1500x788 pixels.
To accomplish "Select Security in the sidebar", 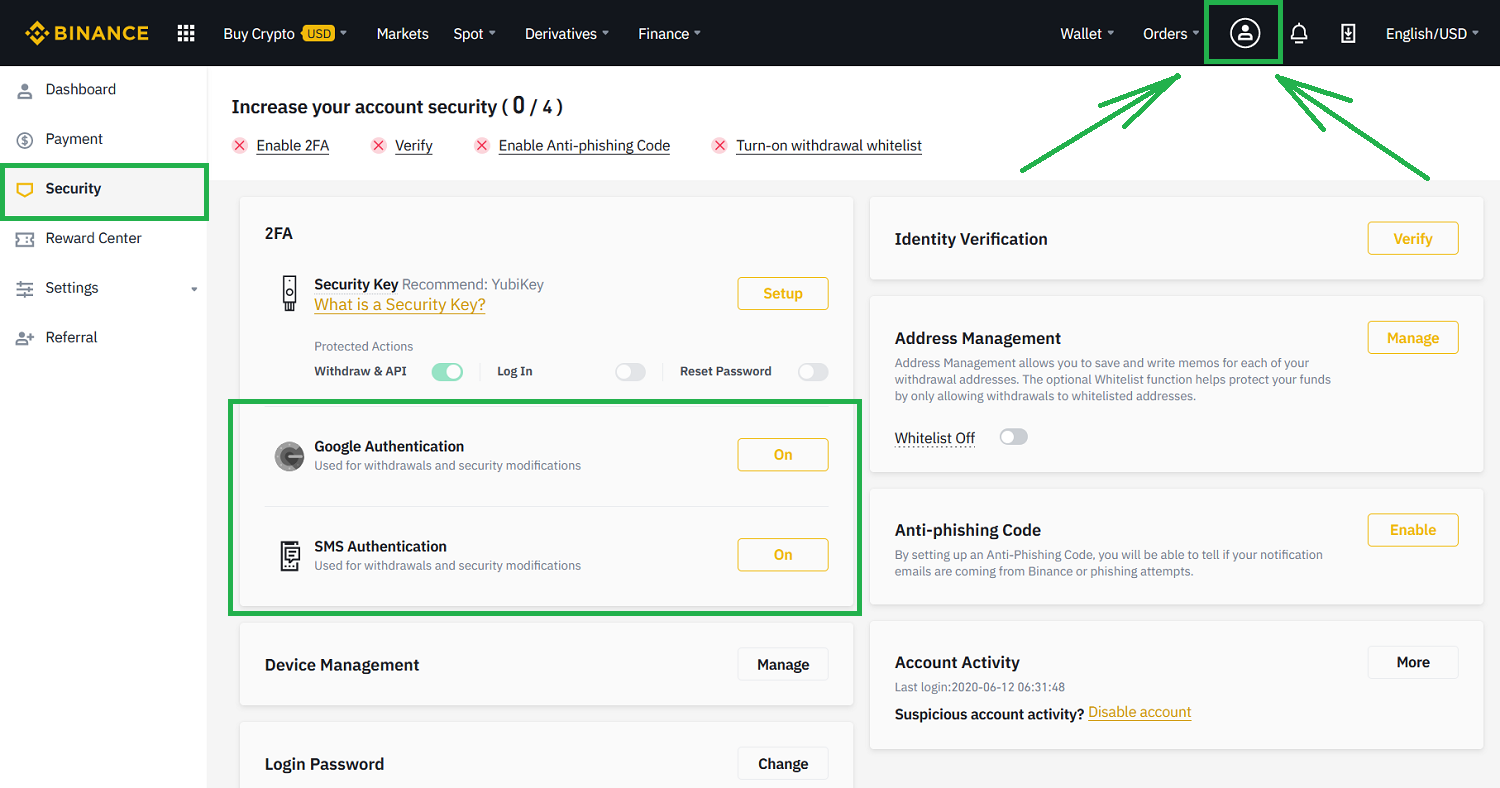I will [104, 189].
